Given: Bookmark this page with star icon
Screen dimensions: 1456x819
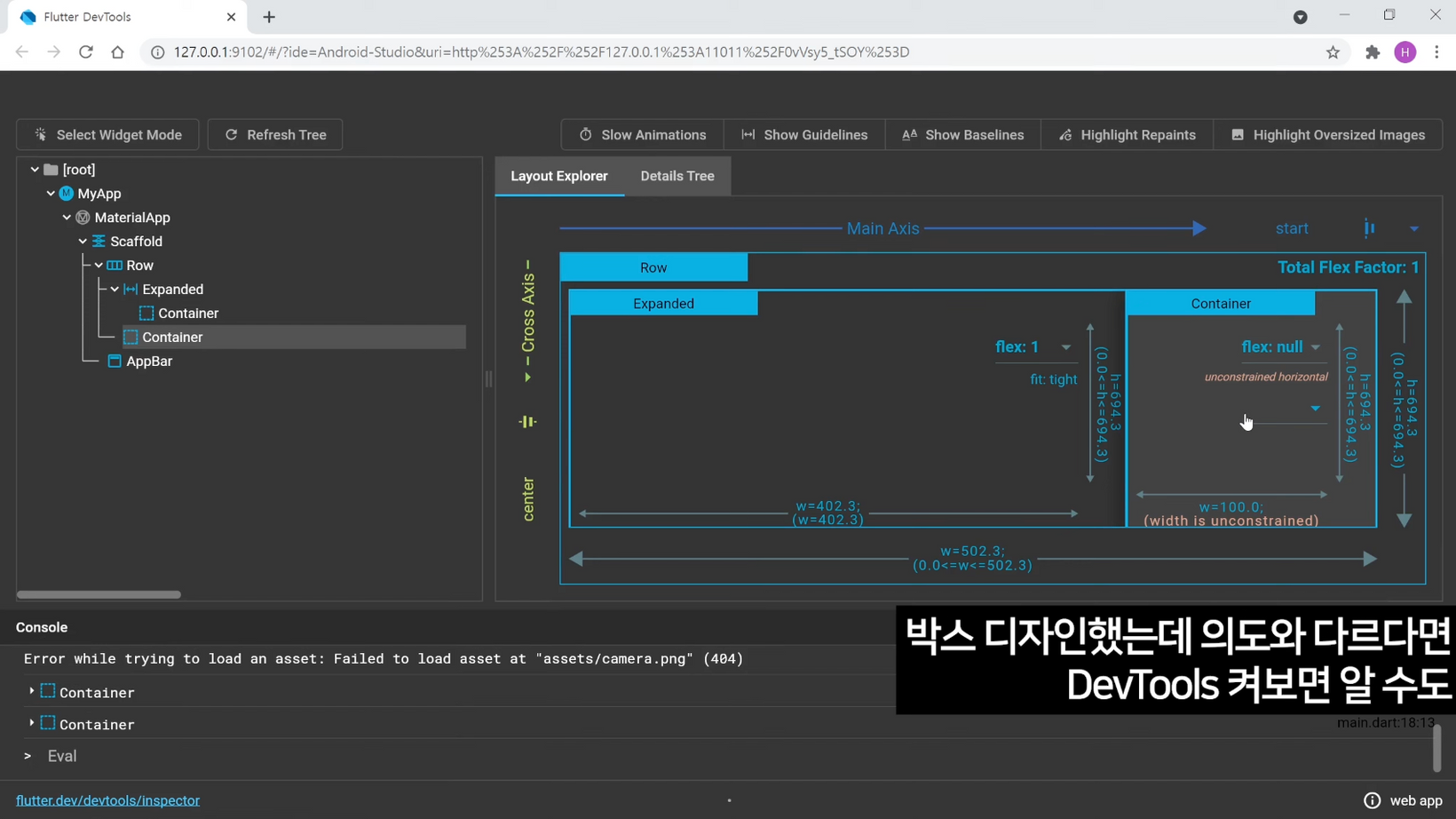Looking at the screenshot, I should [1333, 52].
